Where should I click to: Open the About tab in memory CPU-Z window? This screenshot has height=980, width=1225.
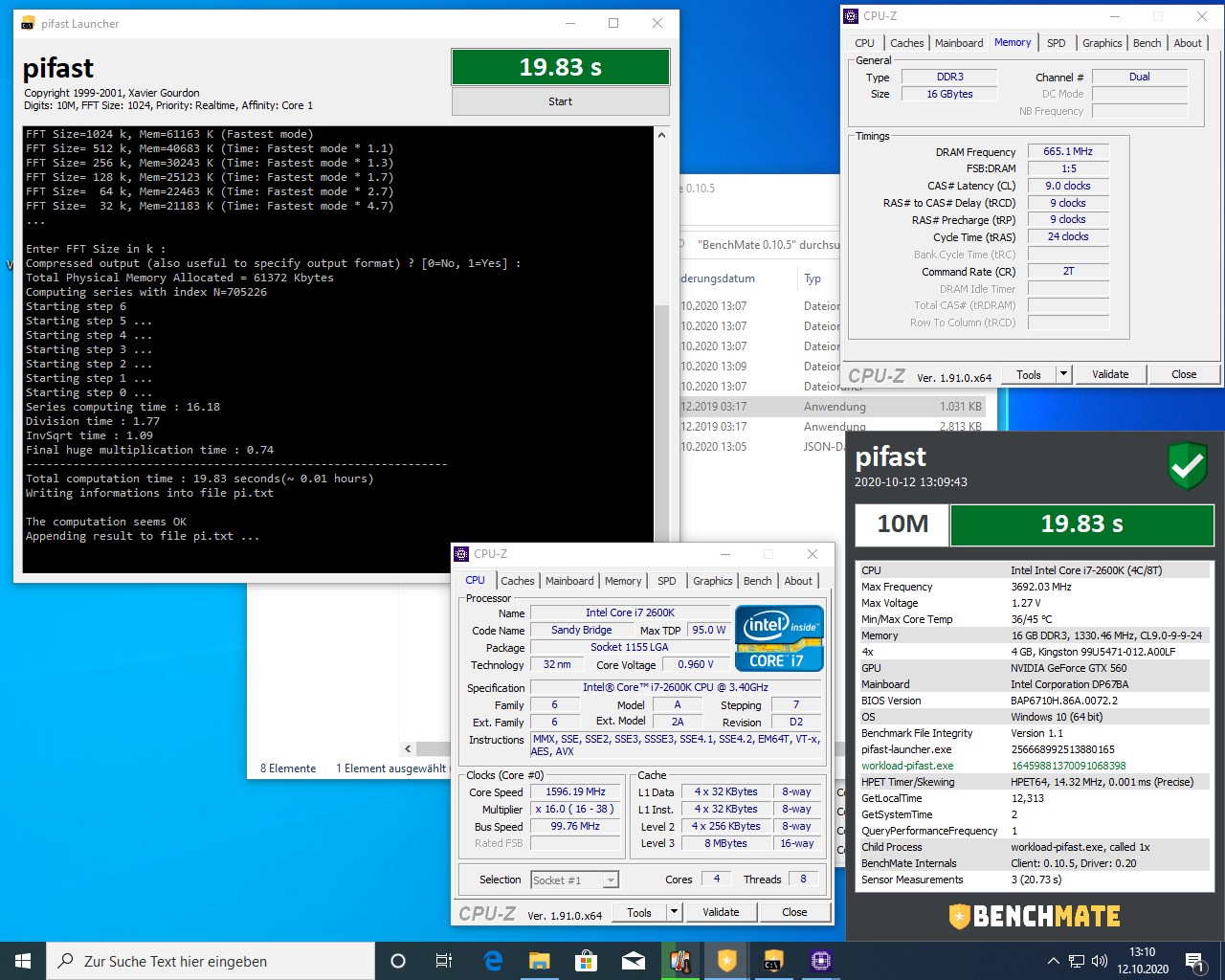(x=1188, y=43)
